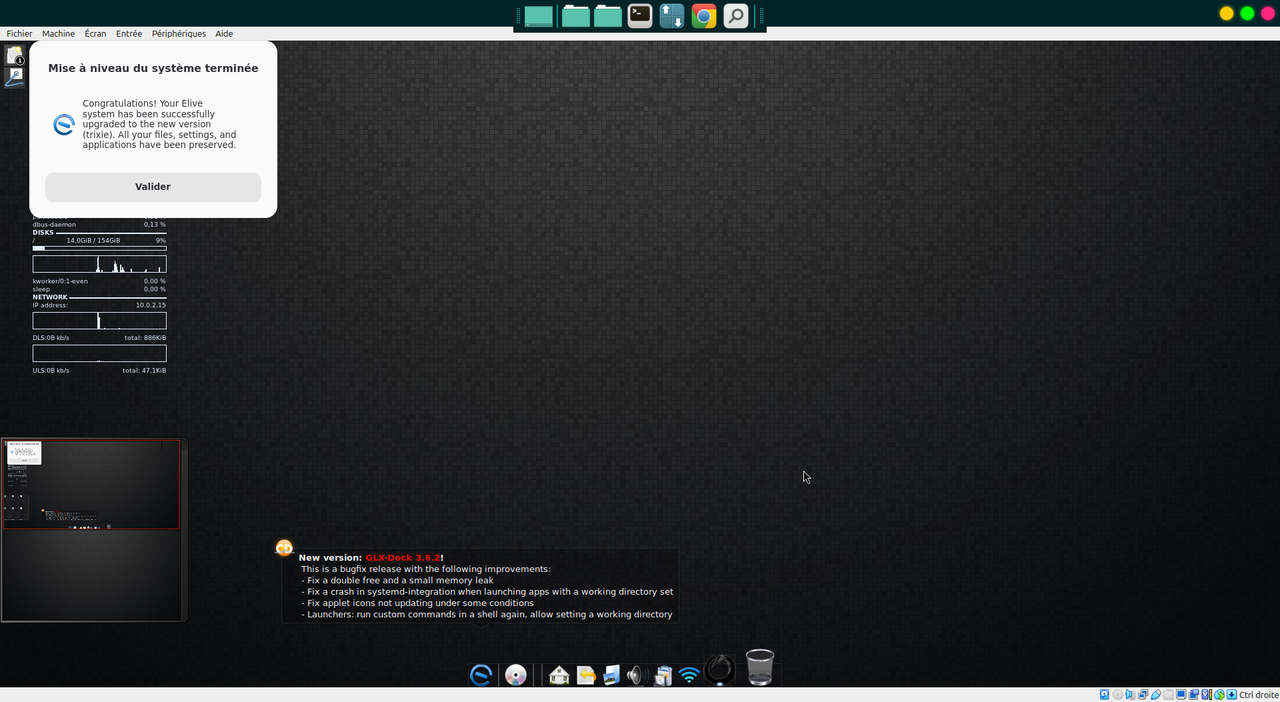Click the document icon with badge at top-left
1280x702 pixels.
click(15, 56)
